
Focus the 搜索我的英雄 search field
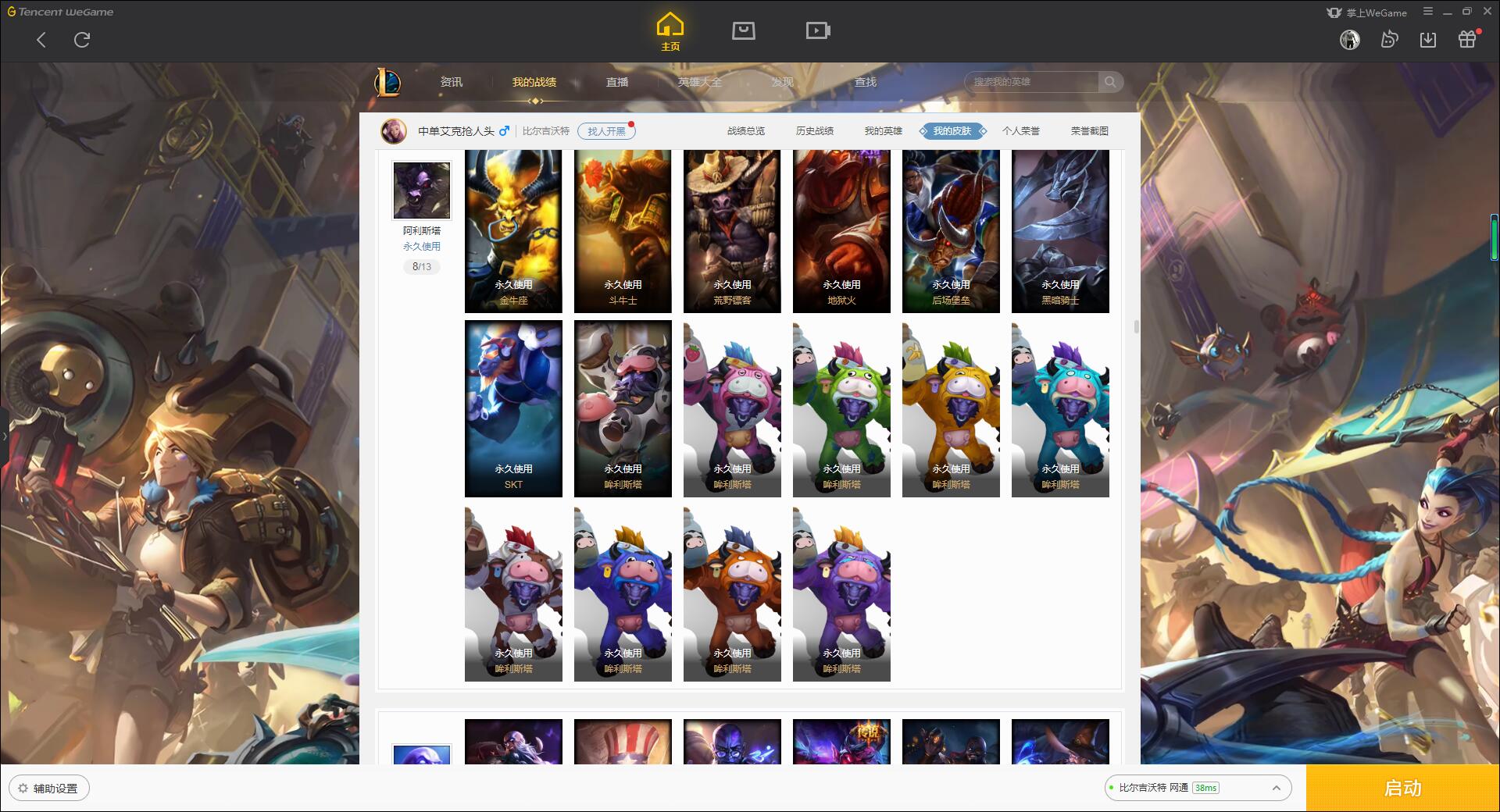[1031, 82]
